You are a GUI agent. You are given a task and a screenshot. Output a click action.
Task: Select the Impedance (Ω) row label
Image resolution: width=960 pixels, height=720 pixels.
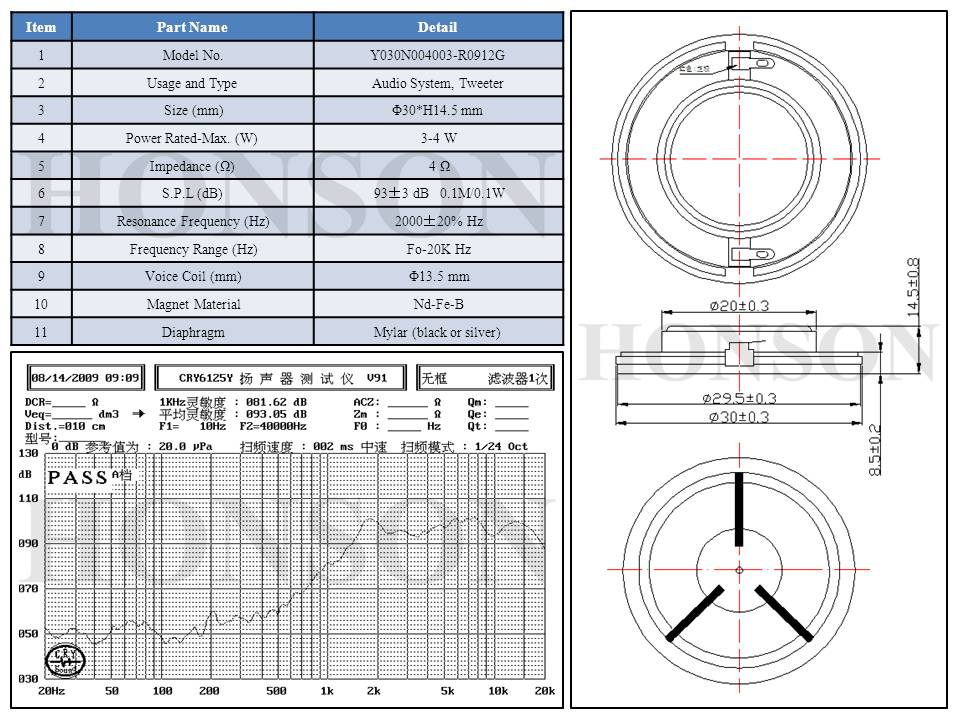point(192,166)
